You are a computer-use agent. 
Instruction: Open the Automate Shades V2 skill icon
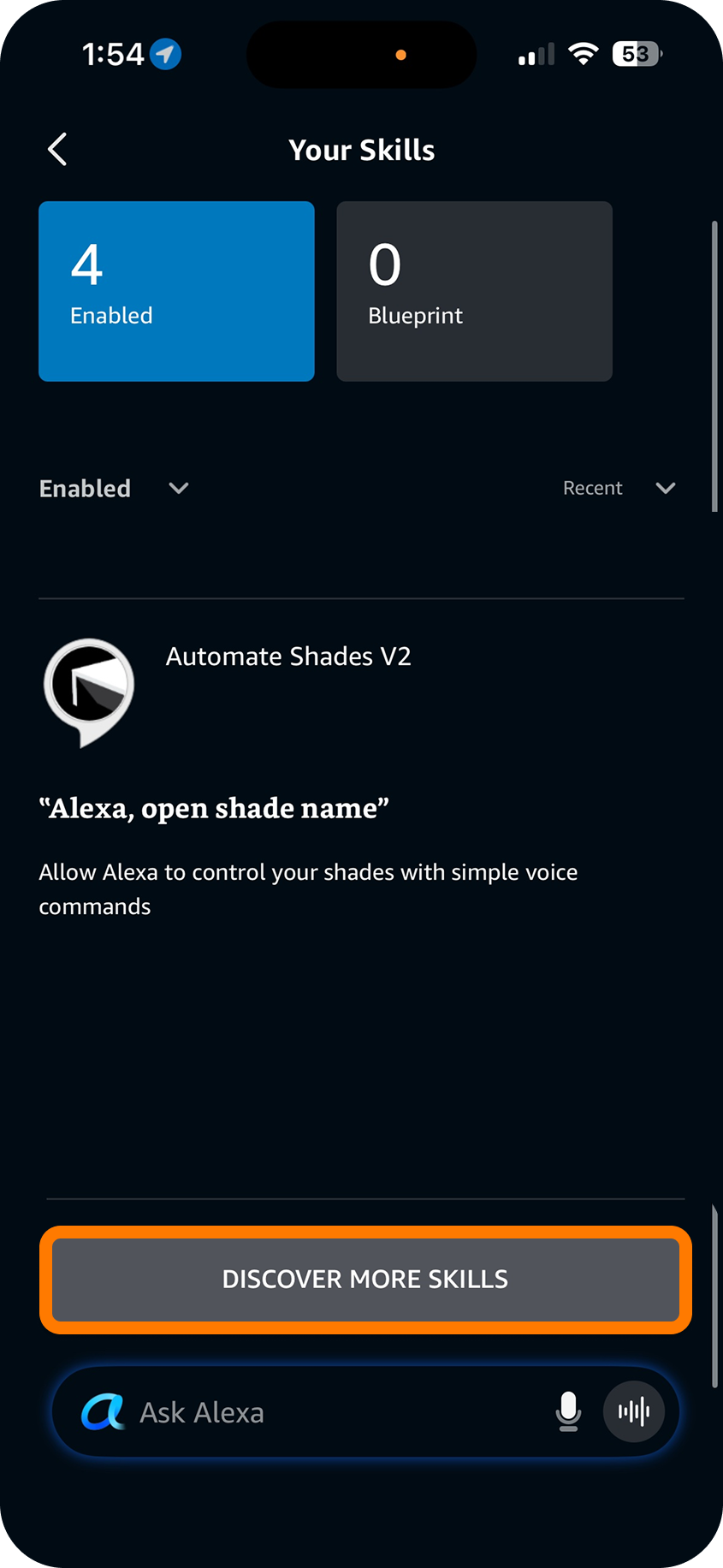click(x=89, y=692)
